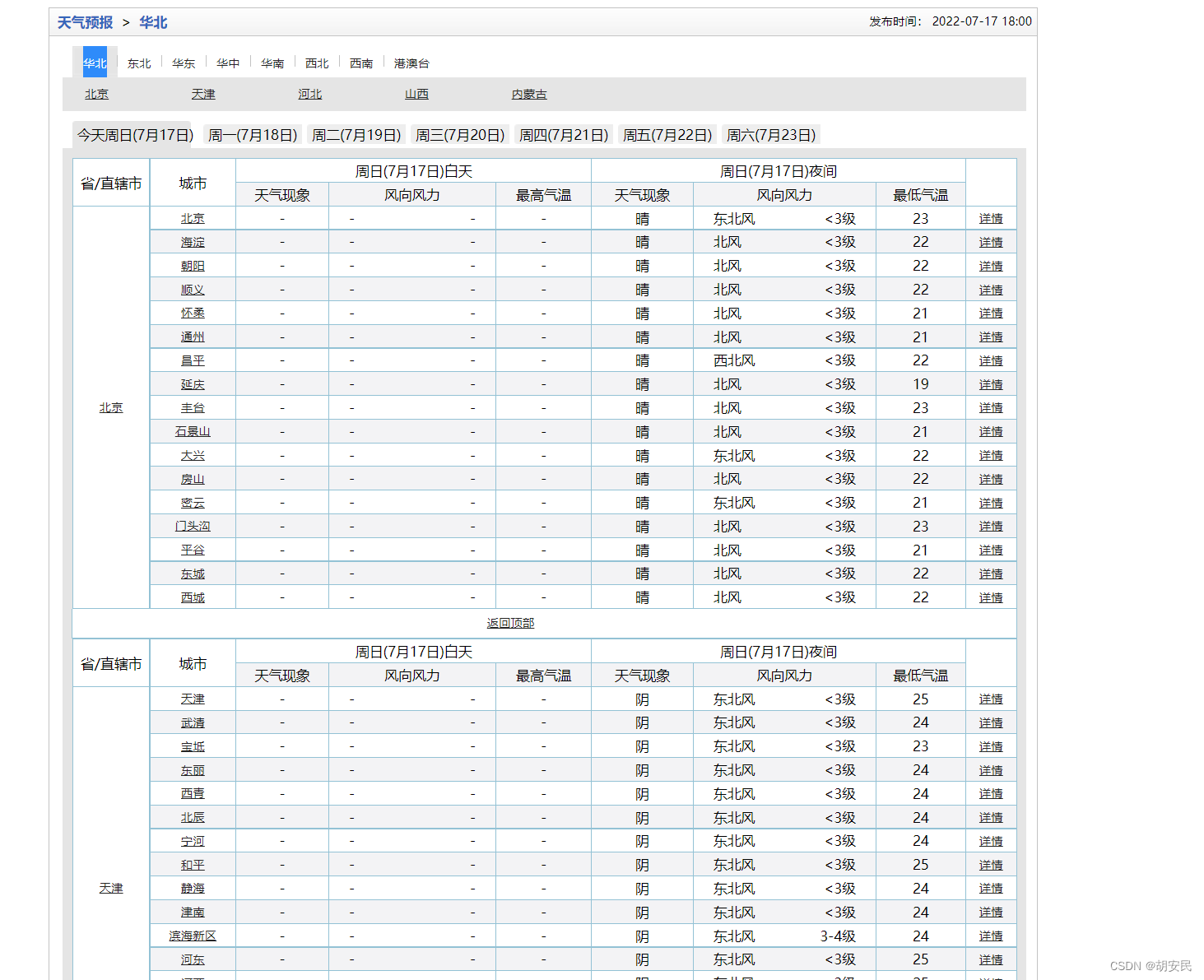Switch to the 华东 region tab

tap(184, 63)
